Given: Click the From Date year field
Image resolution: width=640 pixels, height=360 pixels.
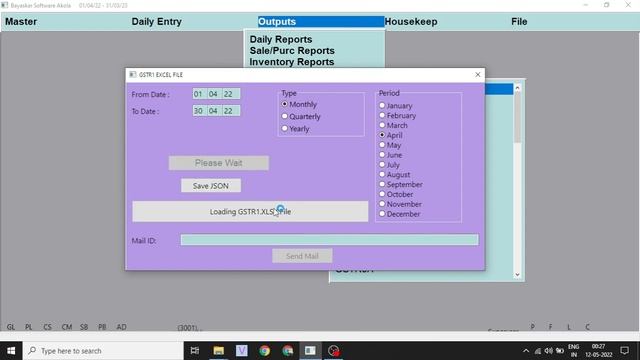Looking at the screenshot, I should pos(230,94).
